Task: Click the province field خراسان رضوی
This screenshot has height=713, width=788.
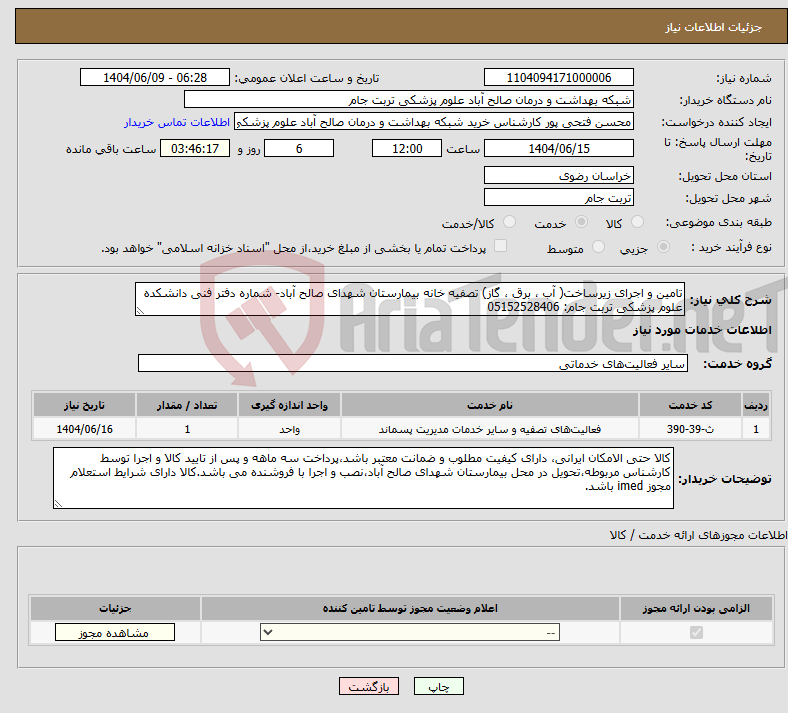Action: pos(558,175)
